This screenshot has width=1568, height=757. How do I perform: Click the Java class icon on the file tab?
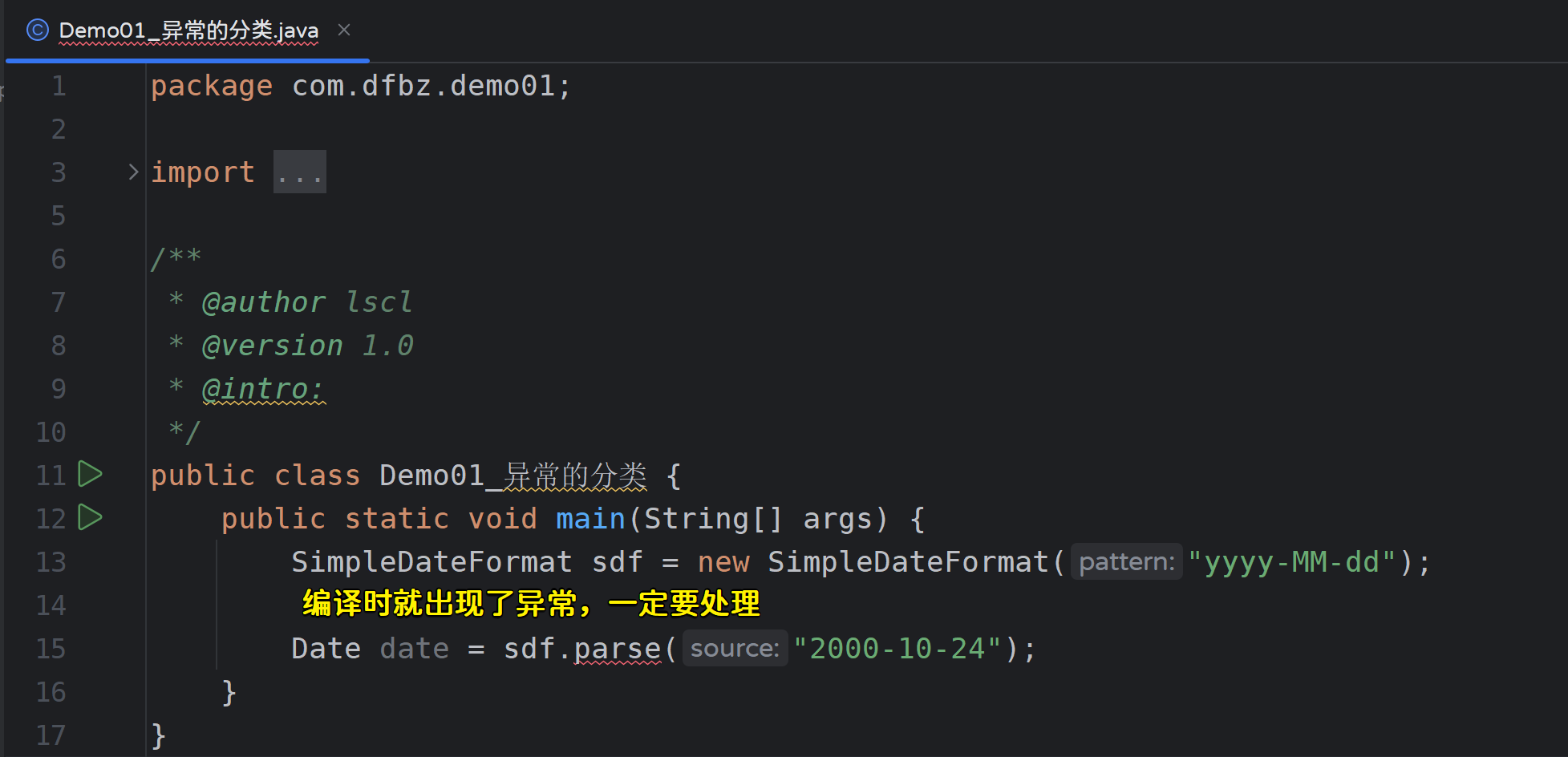(x=37, y=30)
